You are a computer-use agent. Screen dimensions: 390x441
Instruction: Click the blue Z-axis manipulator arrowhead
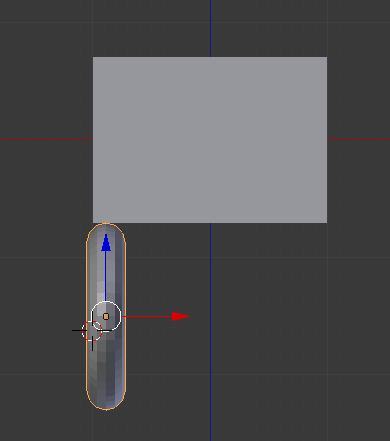pos(106,242)
